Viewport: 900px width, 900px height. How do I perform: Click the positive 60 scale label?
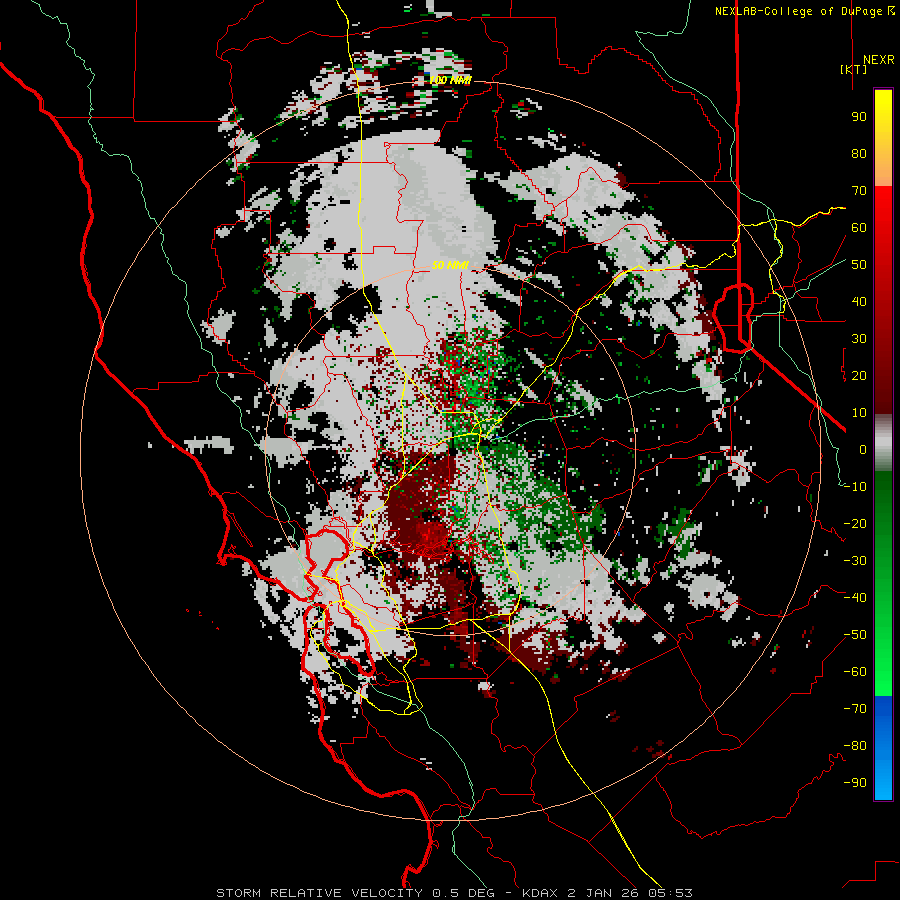859,228
